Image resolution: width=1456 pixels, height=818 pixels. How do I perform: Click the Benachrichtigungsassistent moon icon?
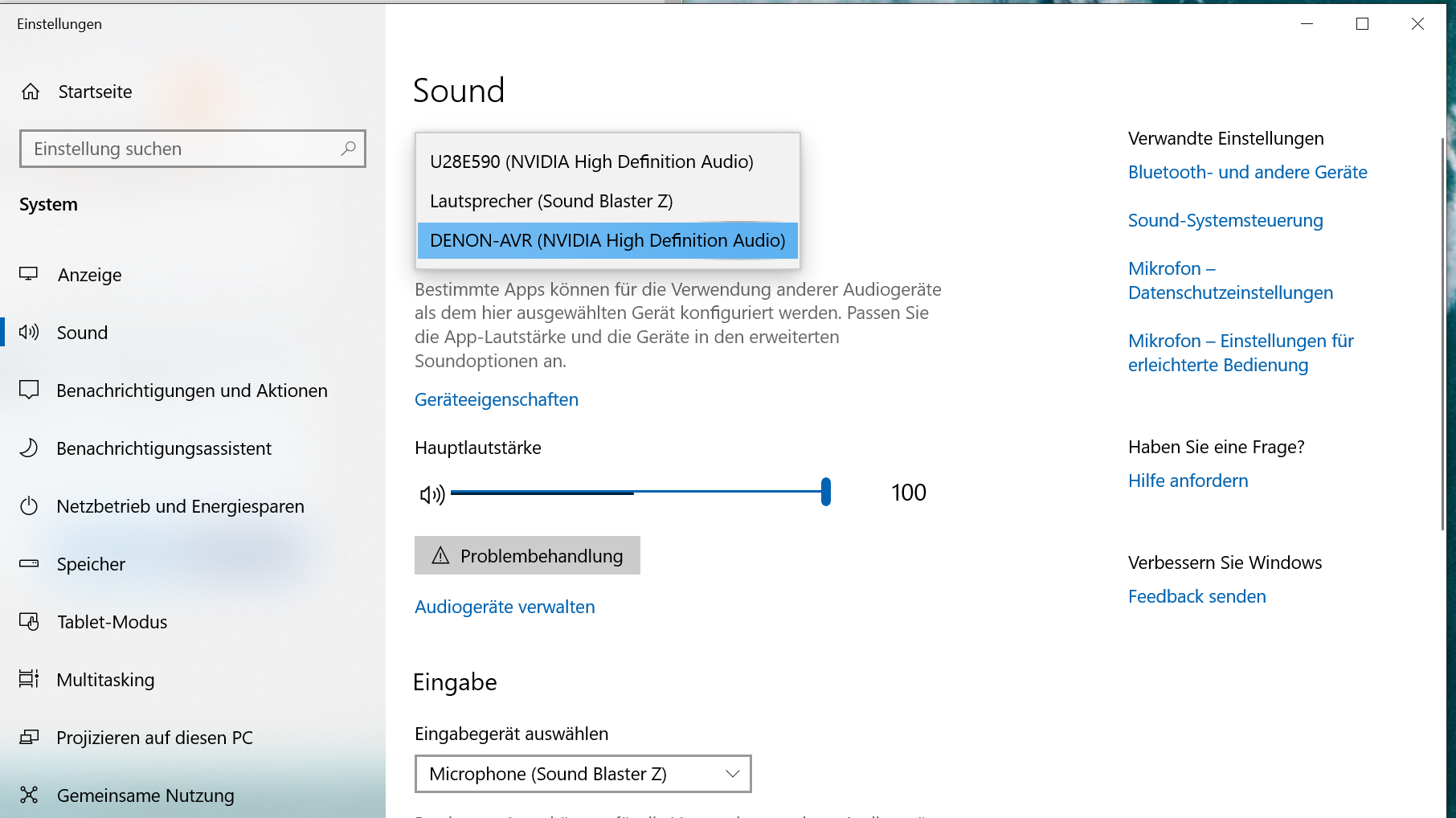point(29,448)
